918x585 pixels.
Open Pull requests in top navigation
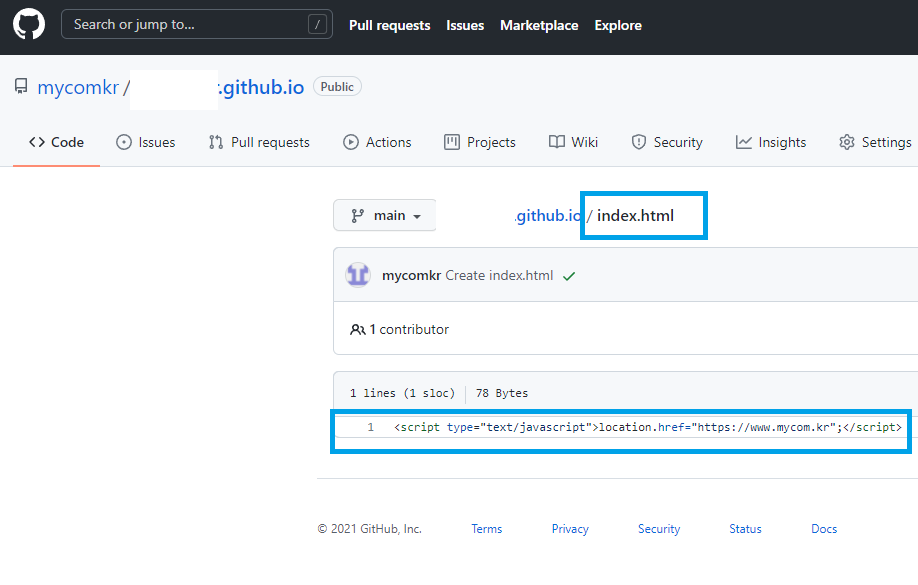tap(389, 25)
